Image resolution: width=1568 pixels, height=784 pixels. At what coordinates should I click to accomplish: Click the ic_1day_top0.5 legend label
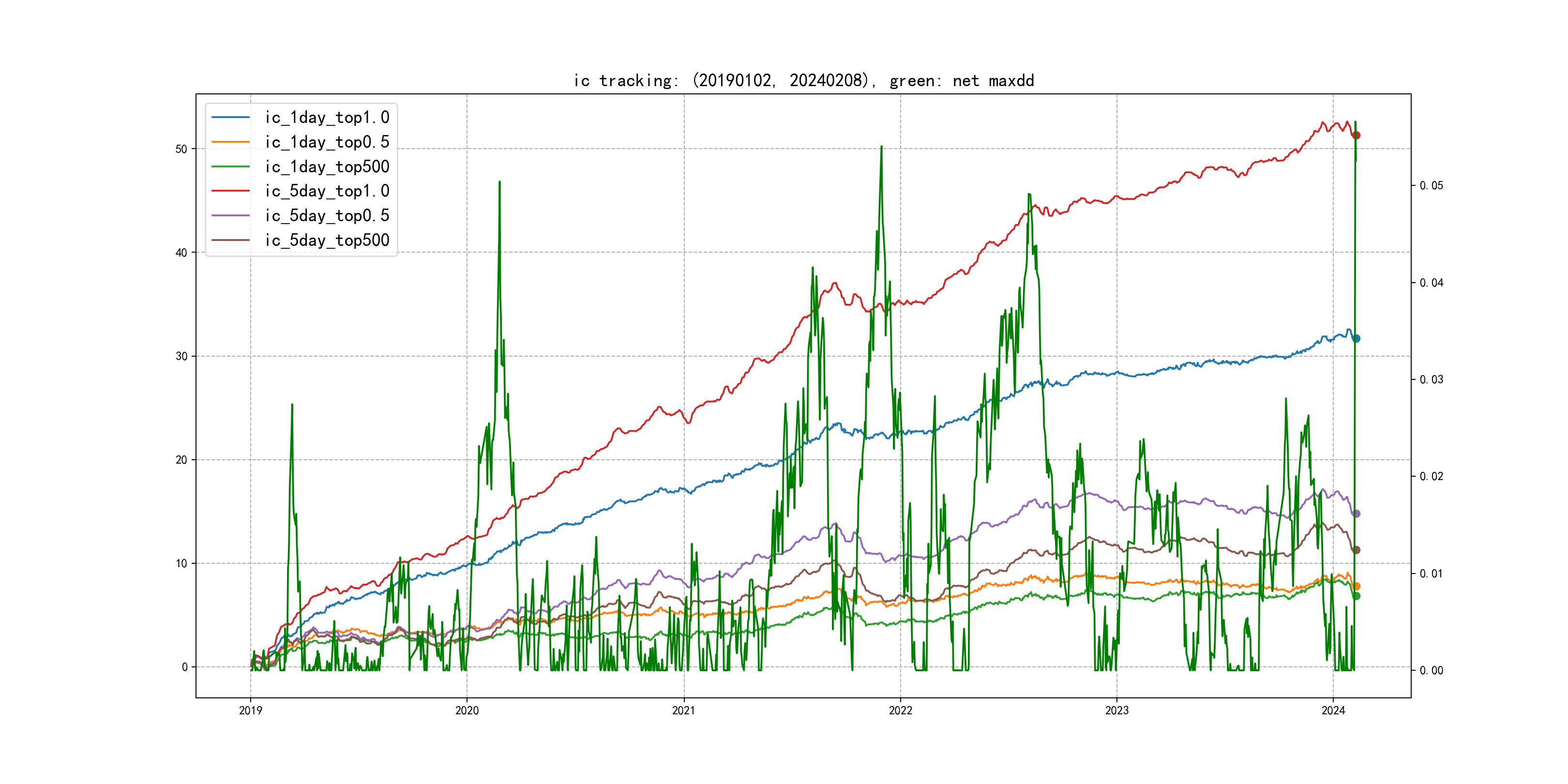[x=327, y=142]
